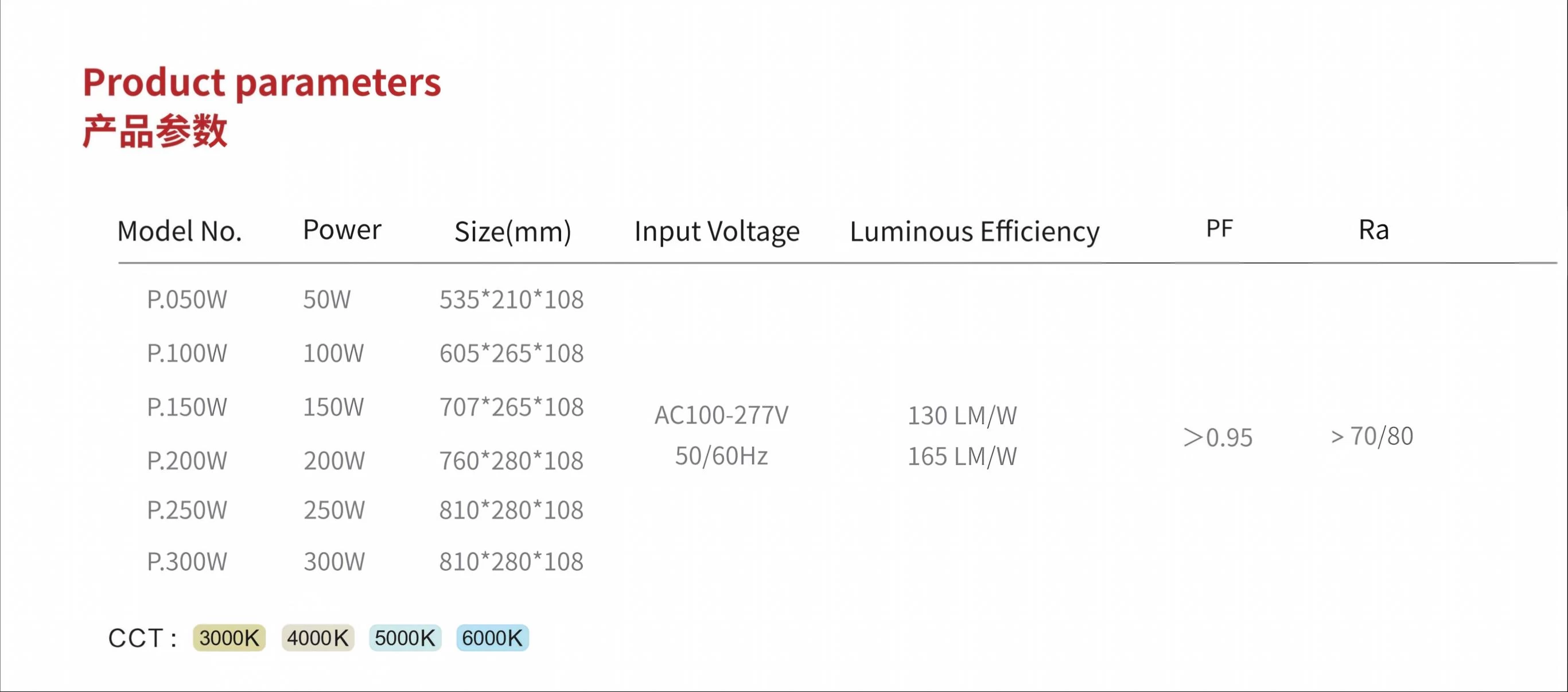Click the Ra column header
The height and width of the screenshot is (692, 1568).
(1374, 230)
